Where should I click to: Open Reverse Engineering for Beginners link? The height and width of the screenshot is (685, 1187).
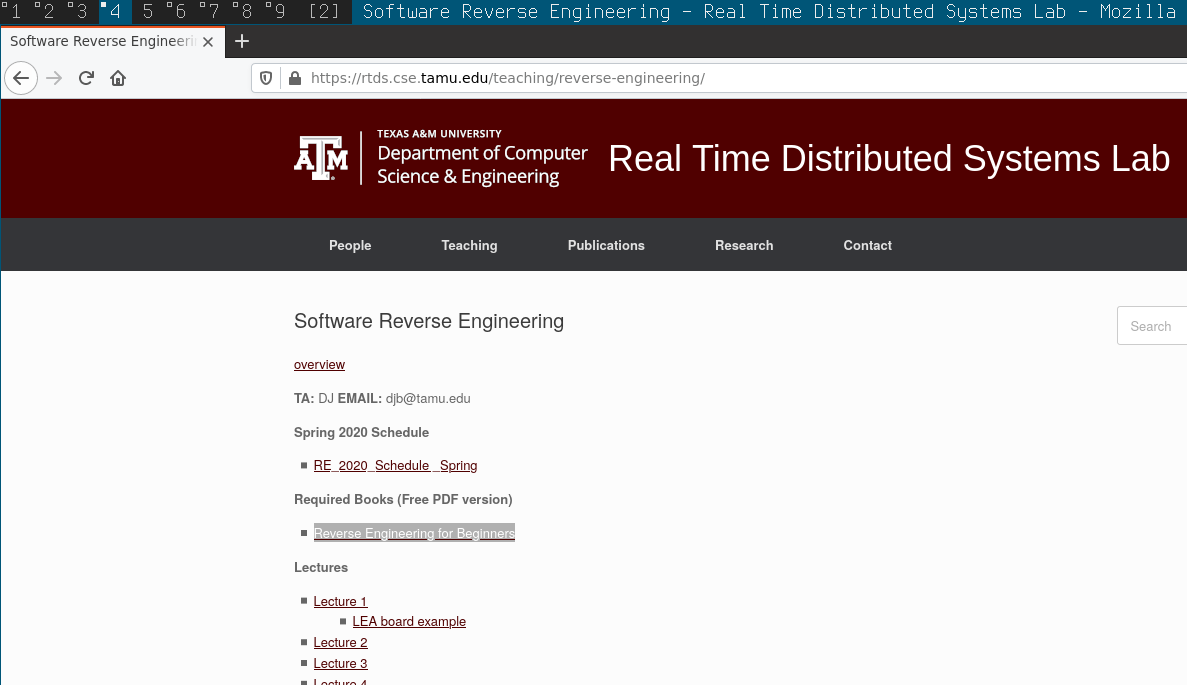pos(414,534)
